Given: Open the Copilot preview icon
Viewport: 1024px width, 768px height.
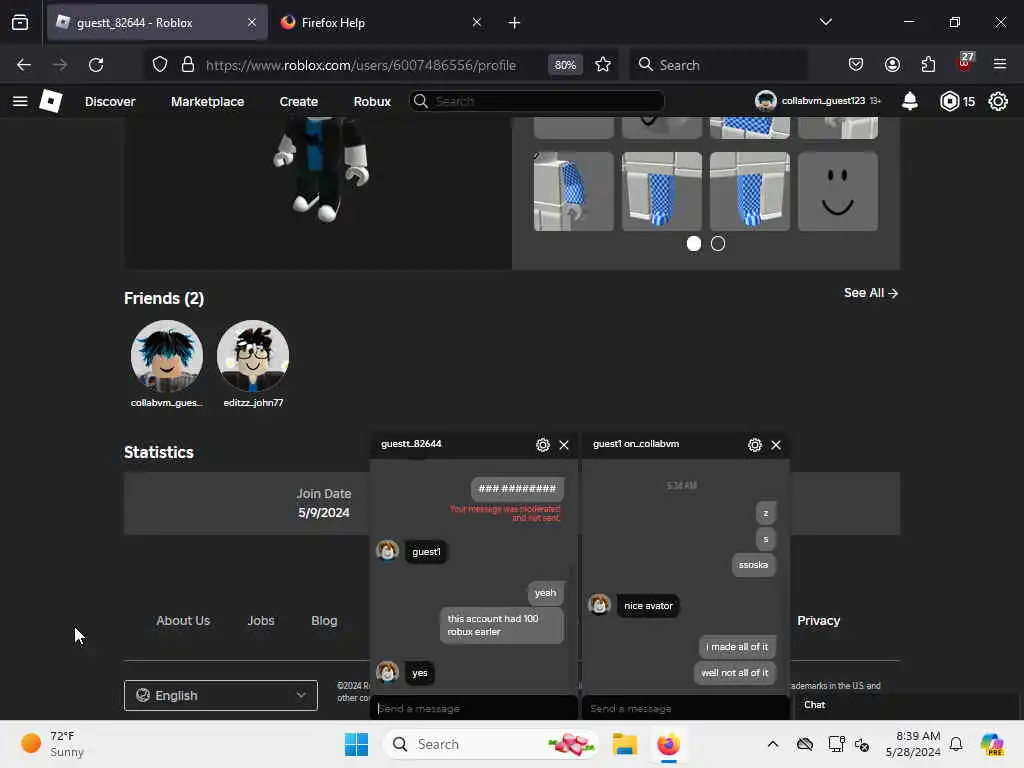Looking at the screenshot, I should click(x=991, y=744).
